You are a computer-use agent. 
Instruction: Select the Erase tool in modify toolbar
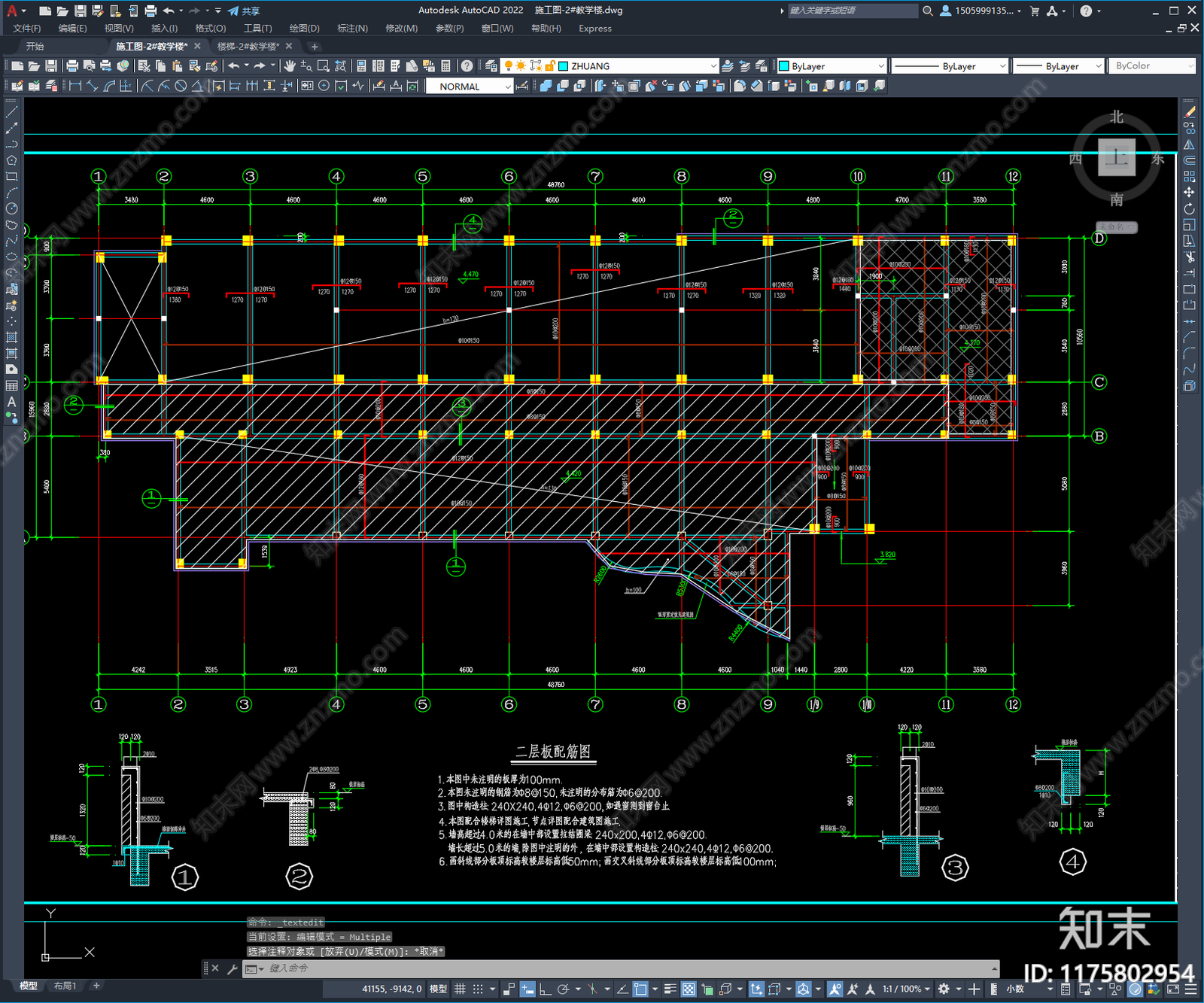tap(1189, 111)
